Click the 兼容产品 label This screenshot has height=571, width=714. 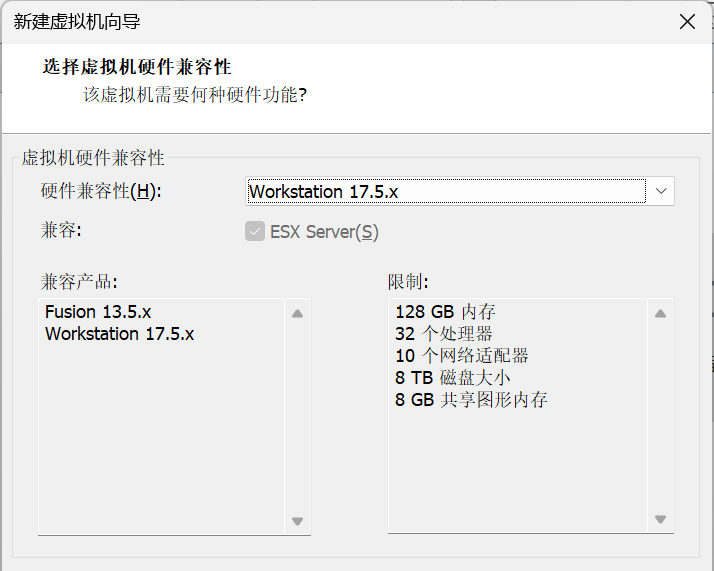pos(79,281)
